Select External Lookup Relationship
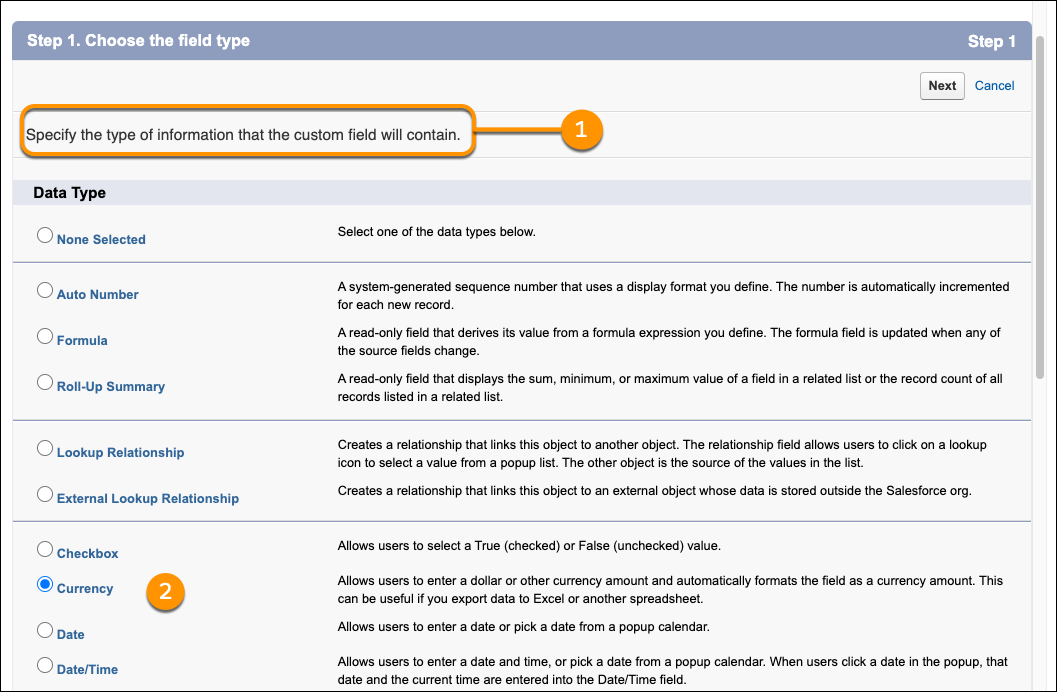This screenshot has width=1057, height=692. [44, 493]
